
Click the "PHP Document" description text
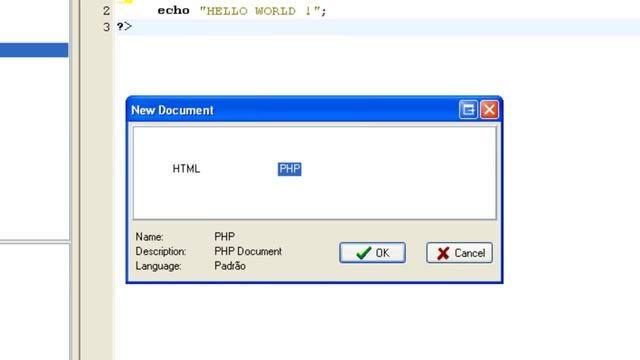248,251
